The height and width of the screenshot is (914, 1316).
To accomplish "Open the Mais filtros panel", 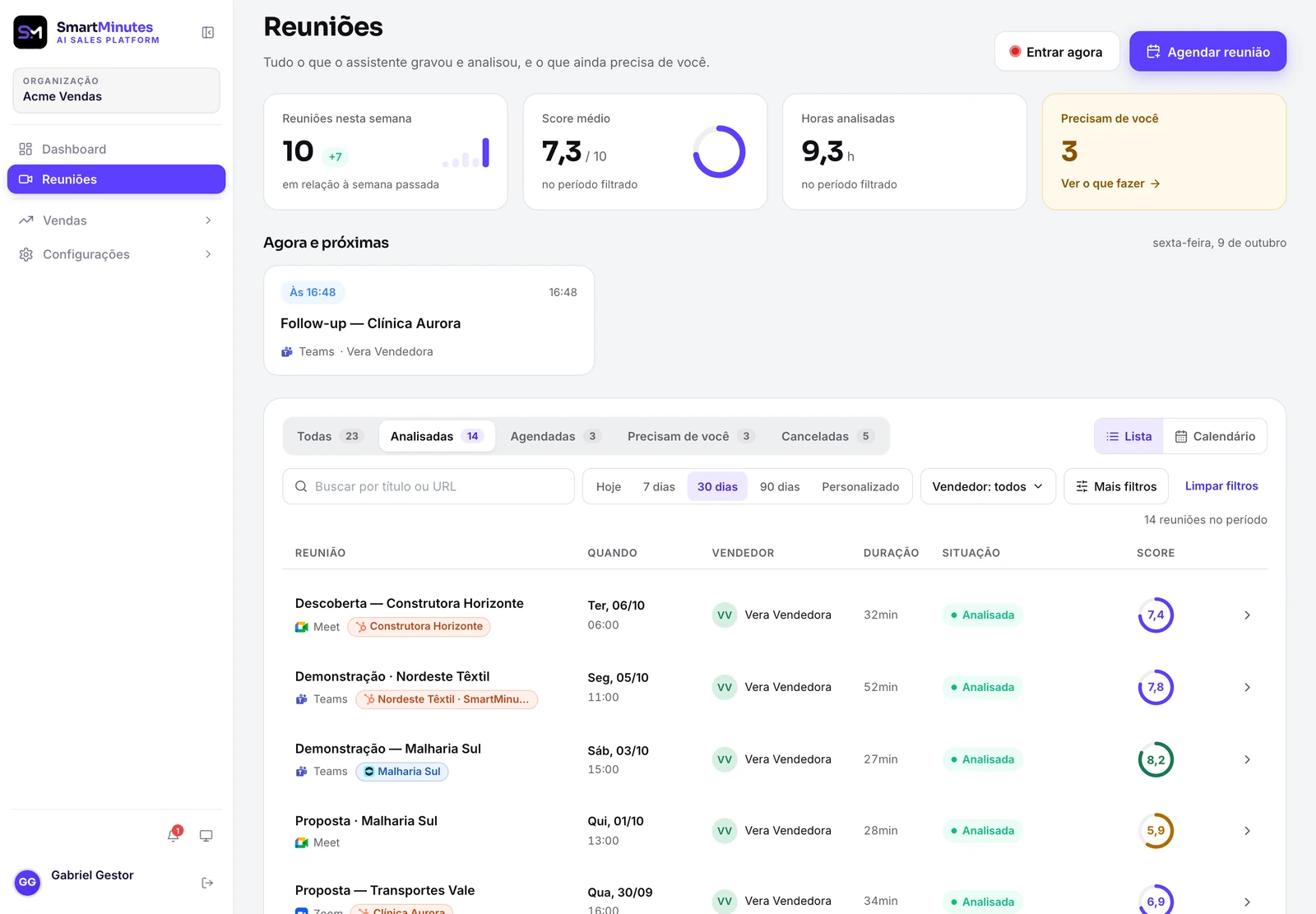I will coord(1116,486).
